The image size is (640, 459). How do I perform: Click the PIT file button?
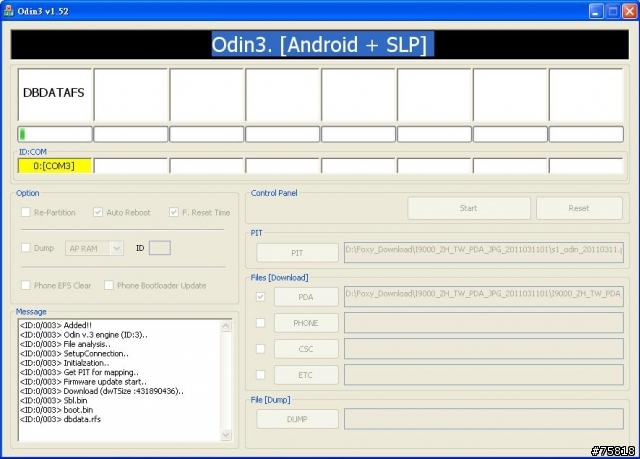pyautogui.click(x=297, y=253)
